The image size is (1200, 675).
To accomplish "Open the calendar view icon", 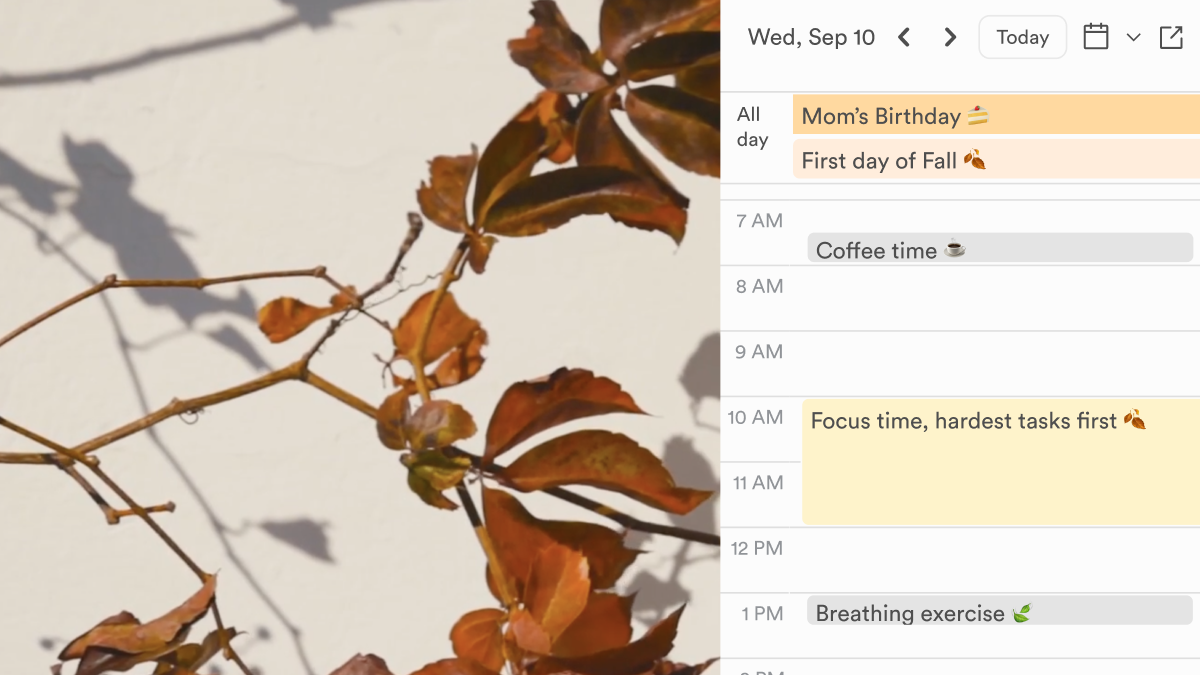I will (x=1096, y=37).
